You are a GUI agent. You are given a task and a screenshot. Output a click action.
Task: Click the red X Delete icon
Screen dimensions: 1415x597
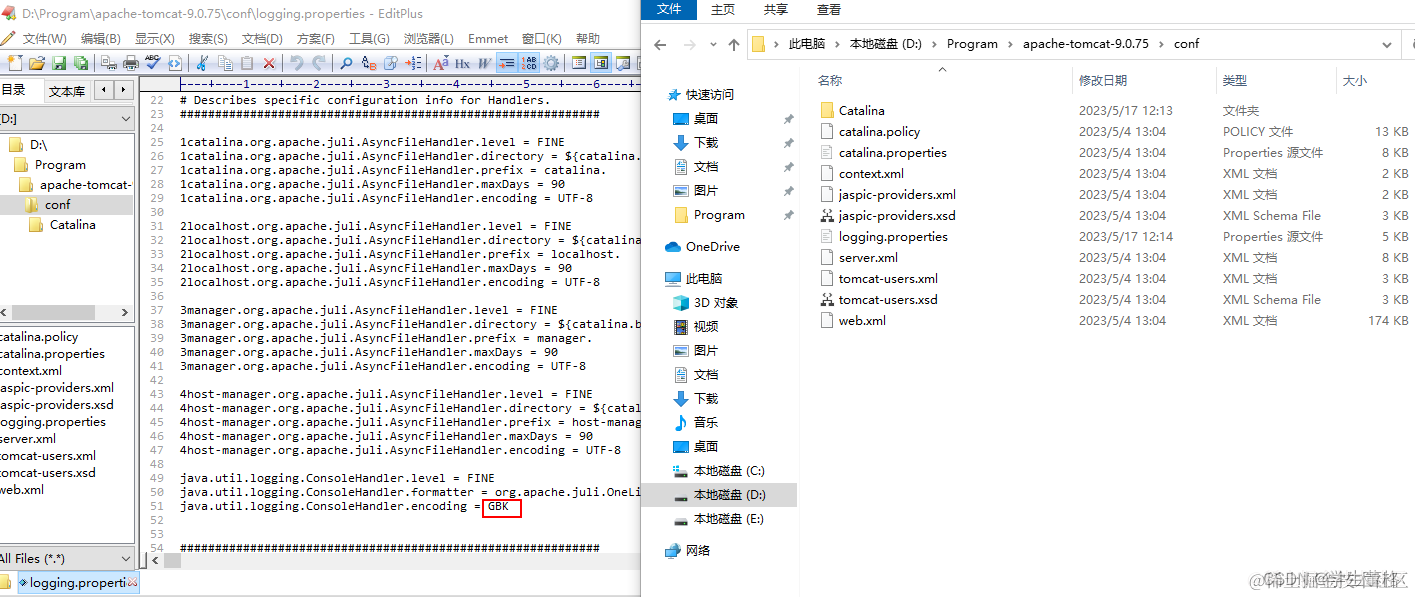pyautogui.click(x=269, y=63)
